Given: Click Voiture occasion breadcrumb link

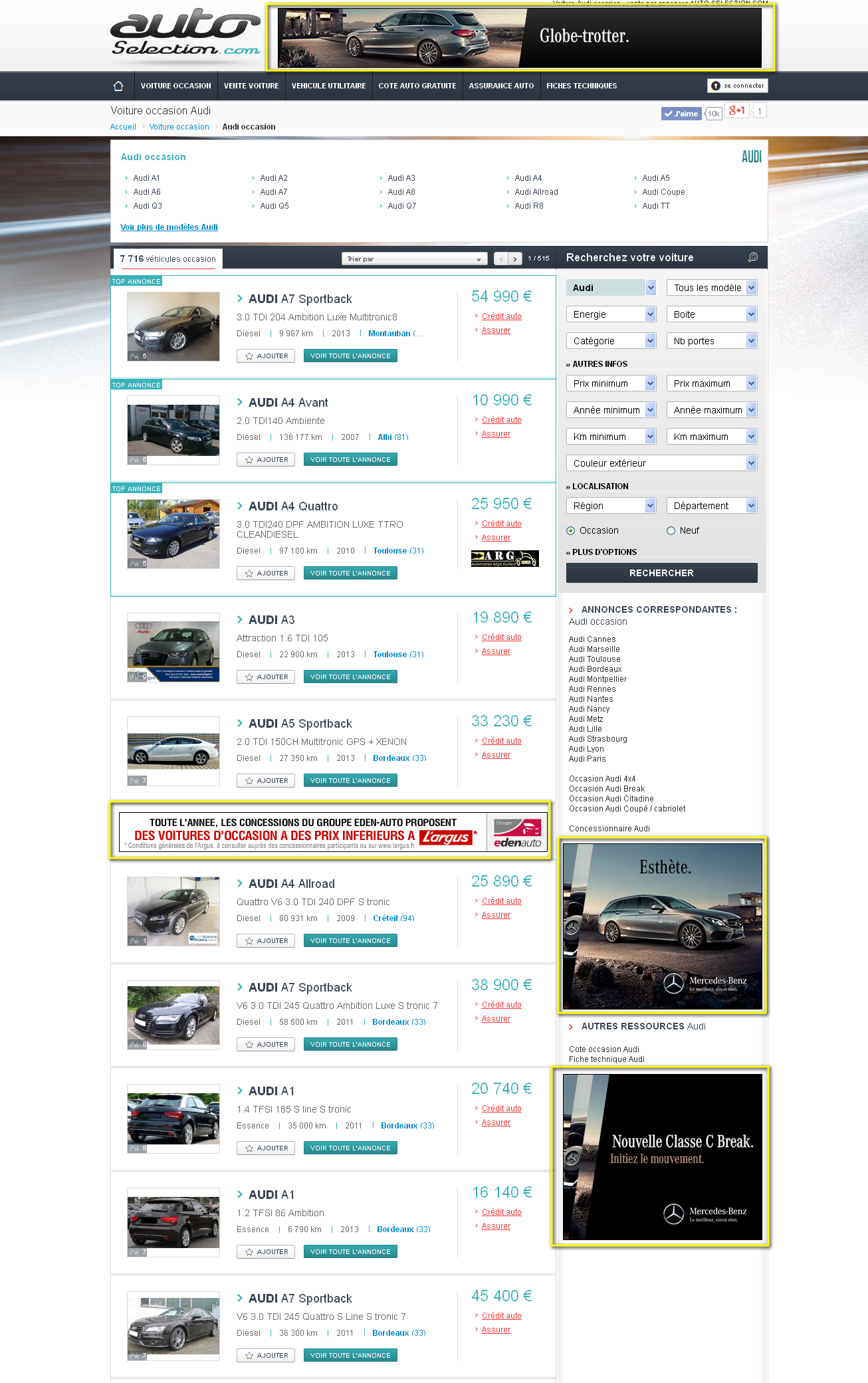Looking at the screenshot, I should (179, 127).
